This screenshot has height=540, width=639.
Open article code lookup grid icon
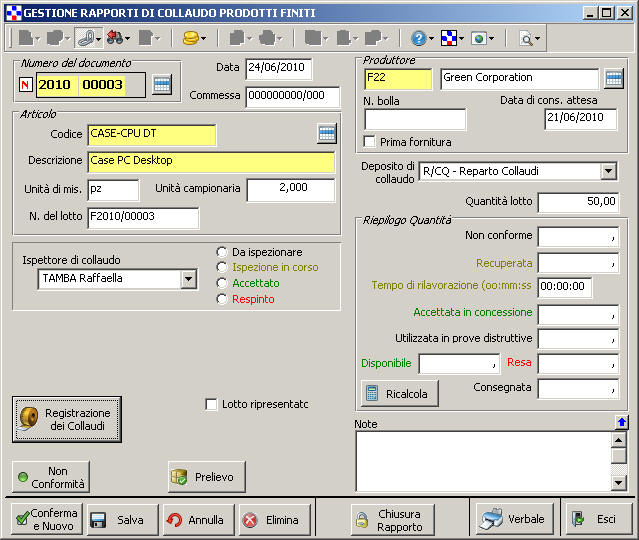coord(326,133)
